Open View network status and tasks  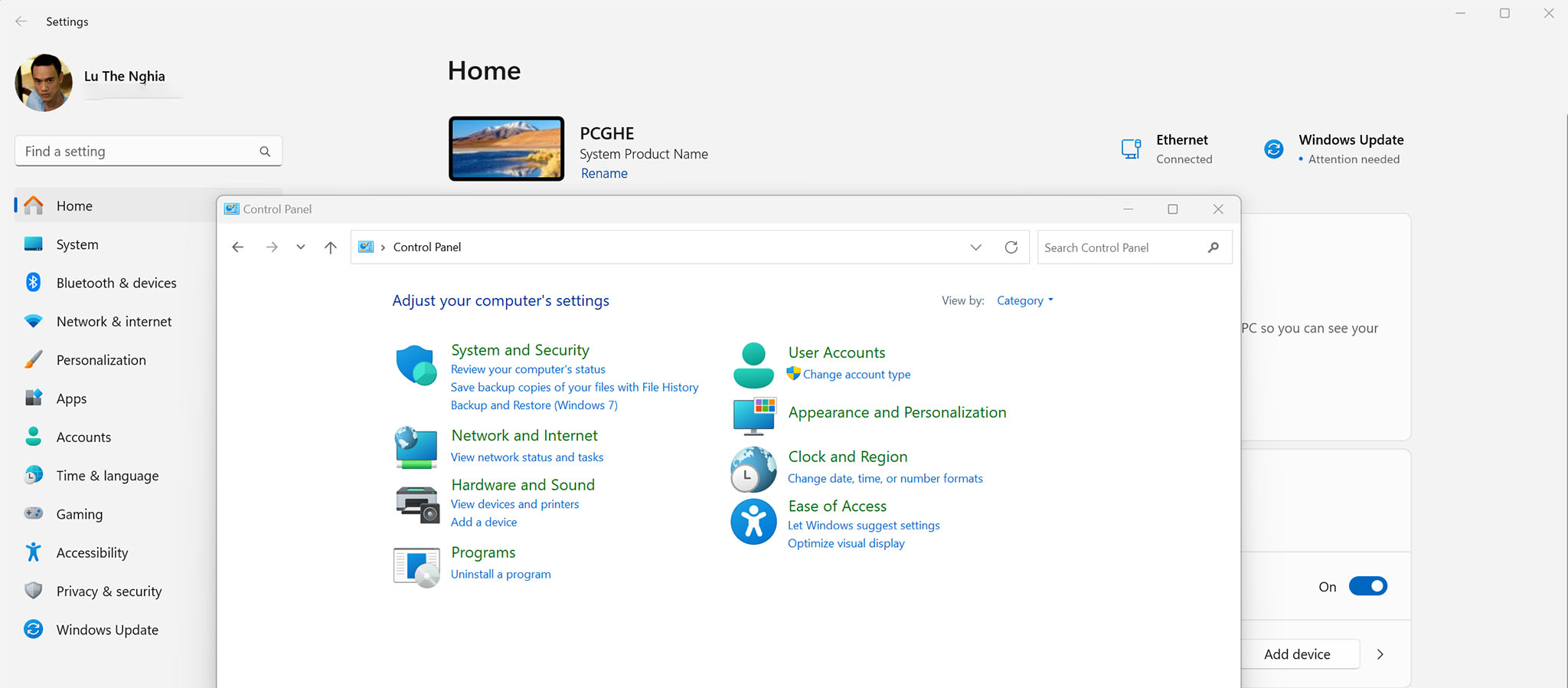(527, 457)
